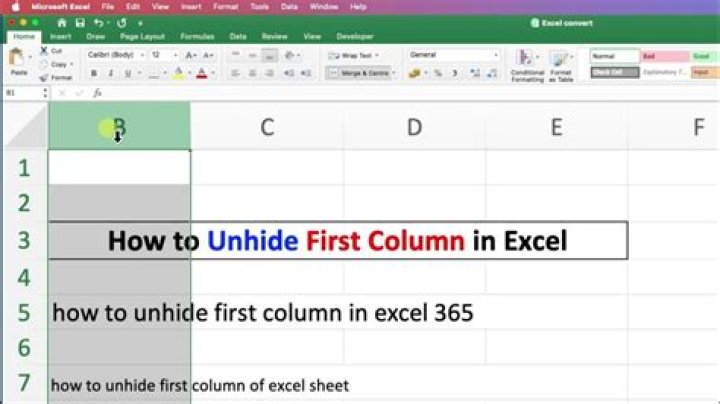Viewport: 720px width, 404px height.
Task: Toggle Bold formatting
Action: [94, 73]
